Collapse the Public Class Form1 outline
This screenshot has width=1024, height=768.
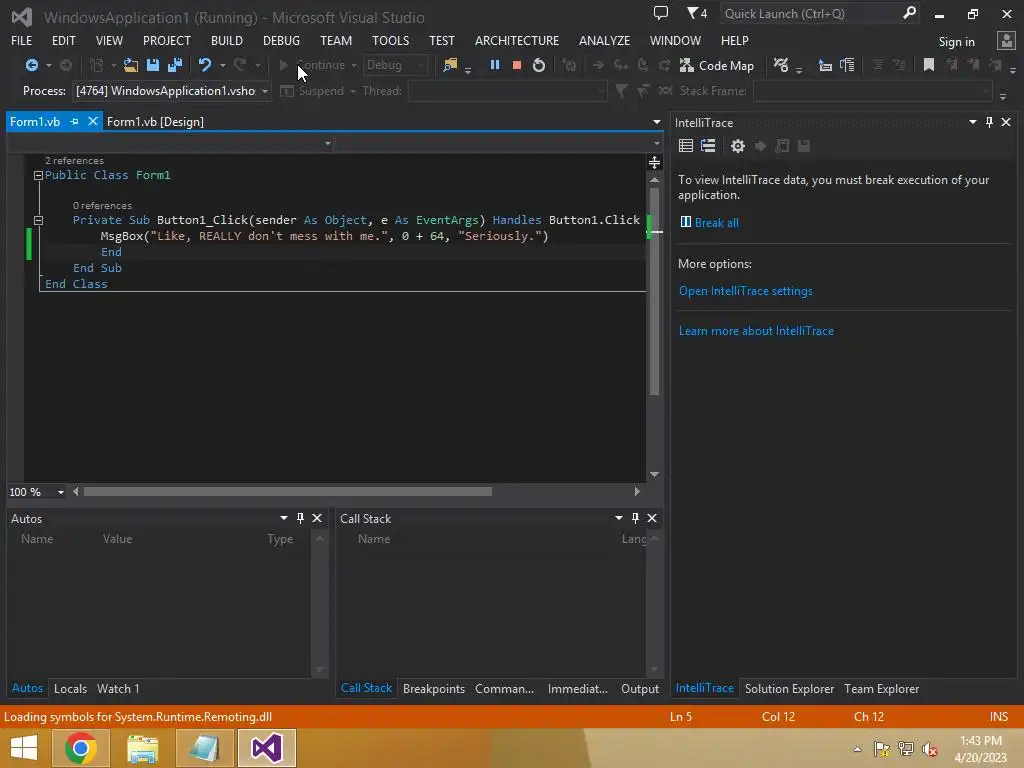pyautogui.click(x=38, y=175)
